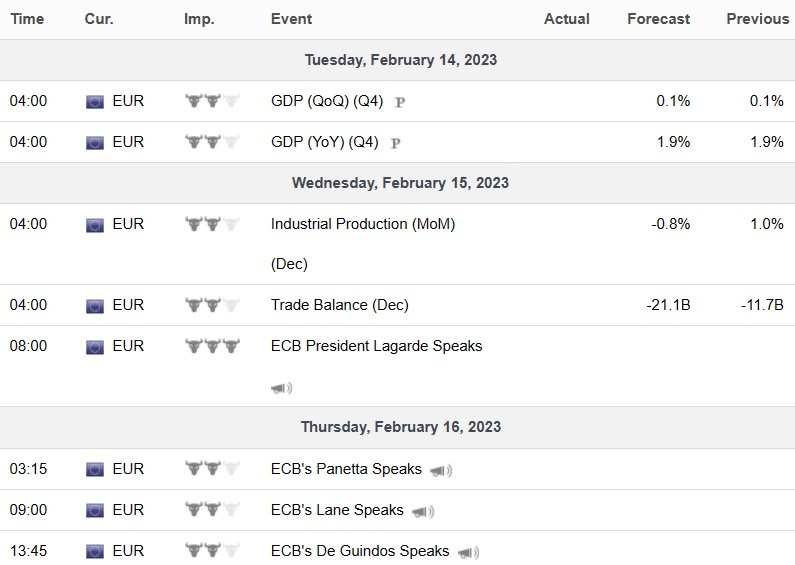Click the Wednesday, February 15, 2023 date row
The width and height of the screenshot is (795, 565).
pyautogui.click(x=398, y=183)
